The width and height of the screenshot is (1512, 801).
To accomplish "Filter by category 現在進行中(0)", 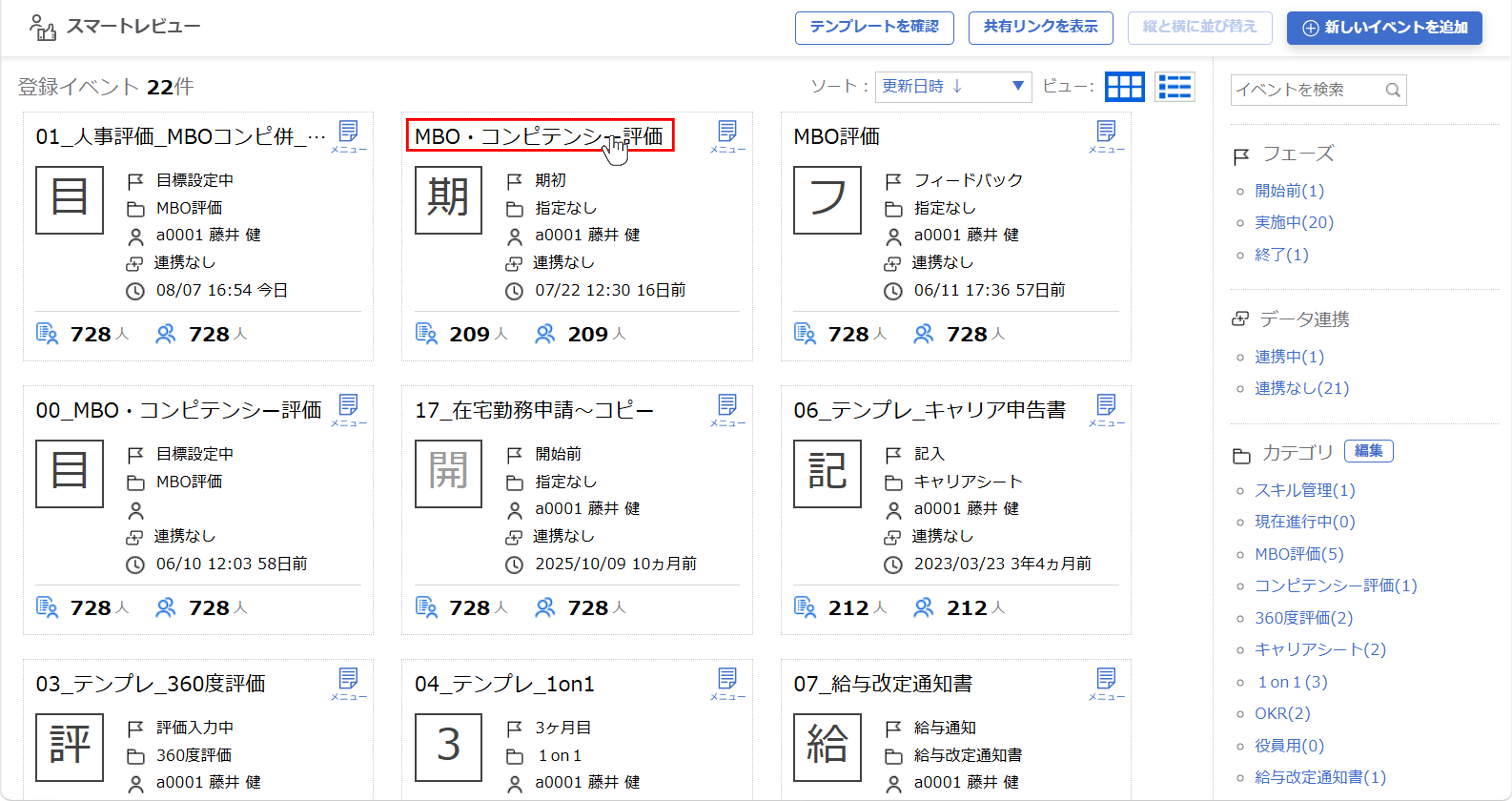I will pos(1305,522).
